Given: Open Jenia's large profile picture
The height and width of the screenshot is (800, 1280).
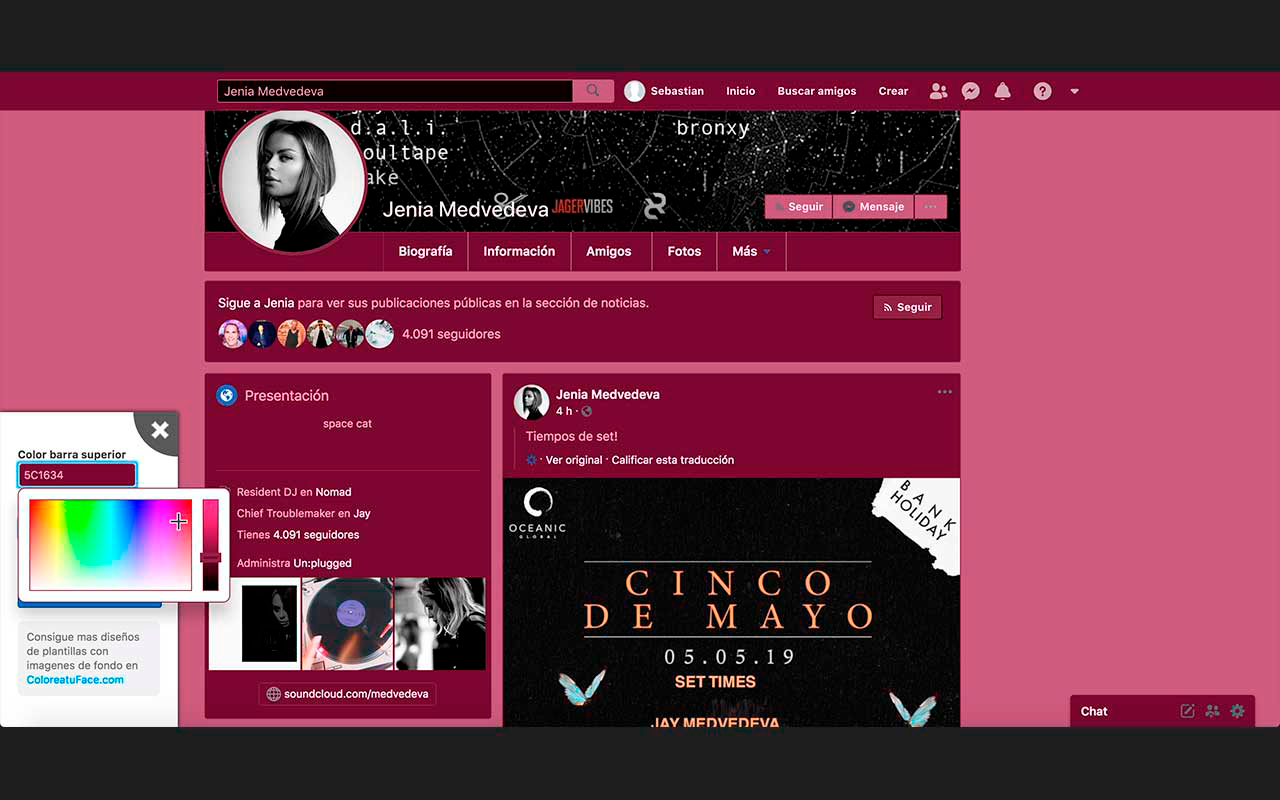Looking at the screenshot, I should (293, 182).
